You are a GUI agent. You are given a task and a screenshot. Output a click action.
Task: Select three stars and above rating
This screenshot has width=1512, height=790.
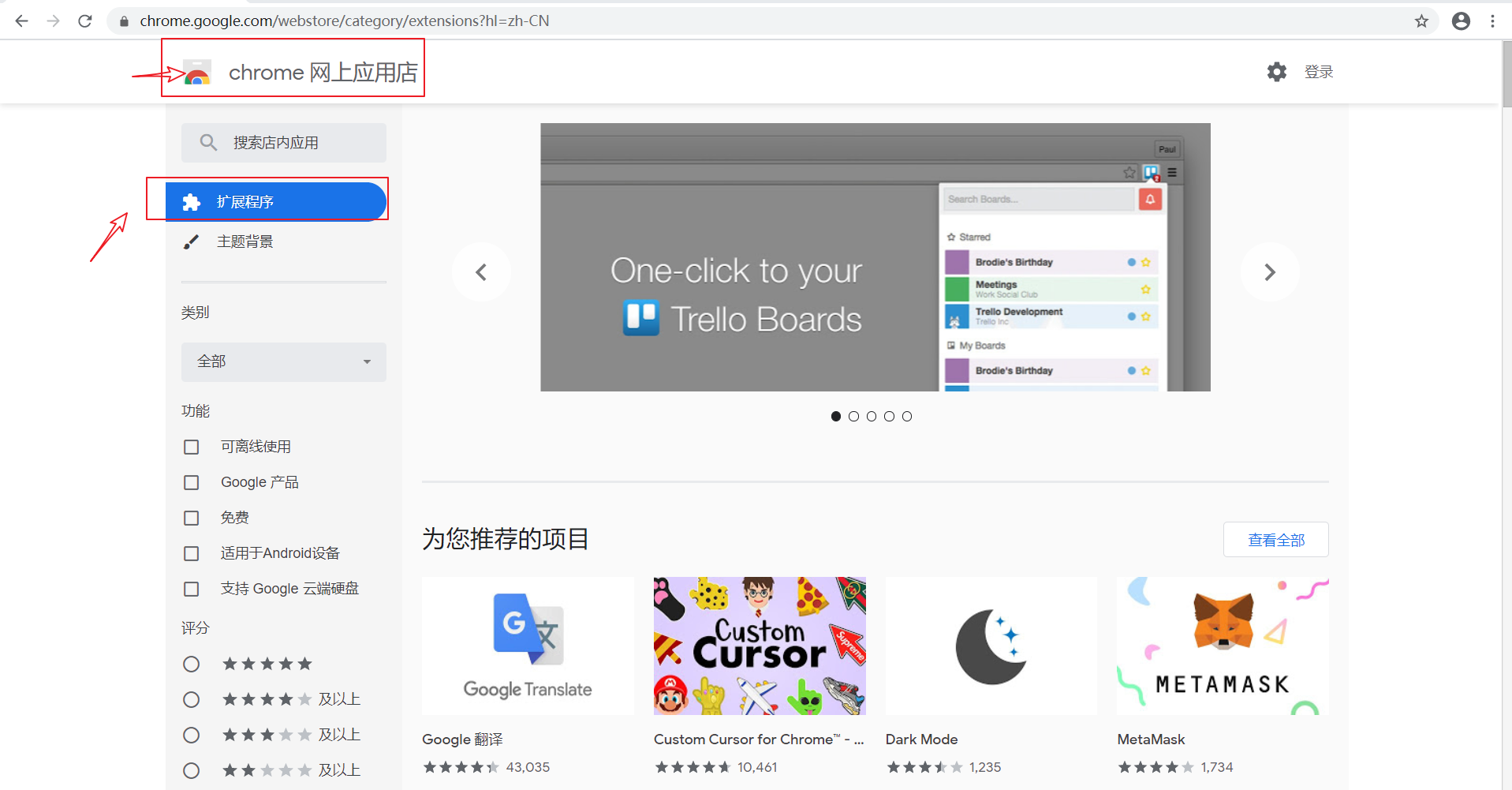[191, 735]
